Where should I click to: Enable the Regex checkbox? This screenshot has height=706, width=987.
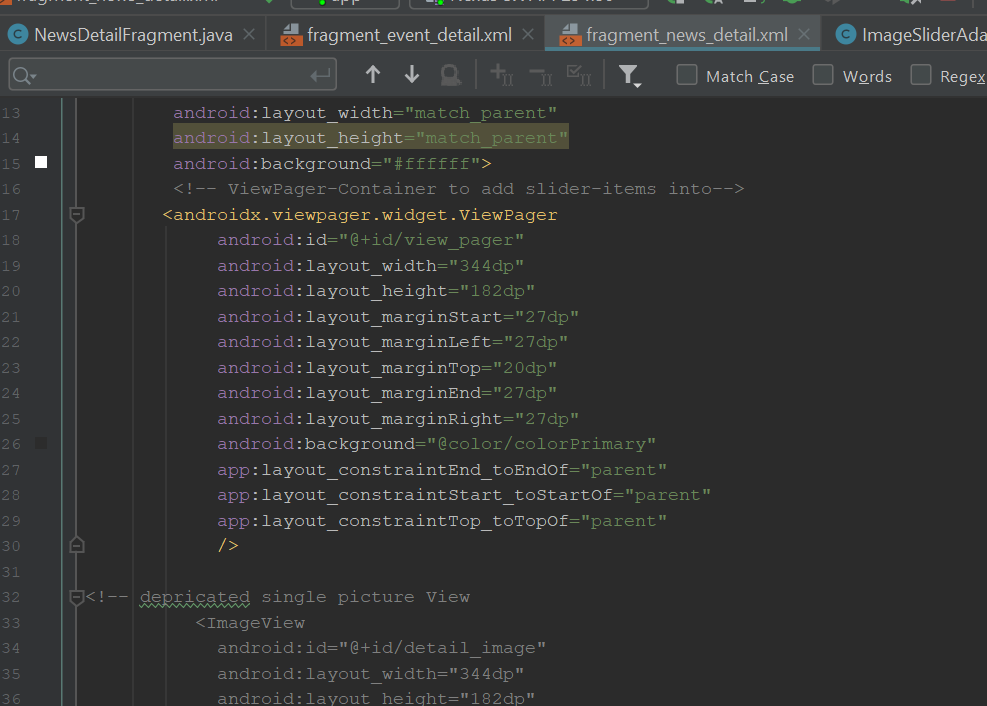[921, 76]
